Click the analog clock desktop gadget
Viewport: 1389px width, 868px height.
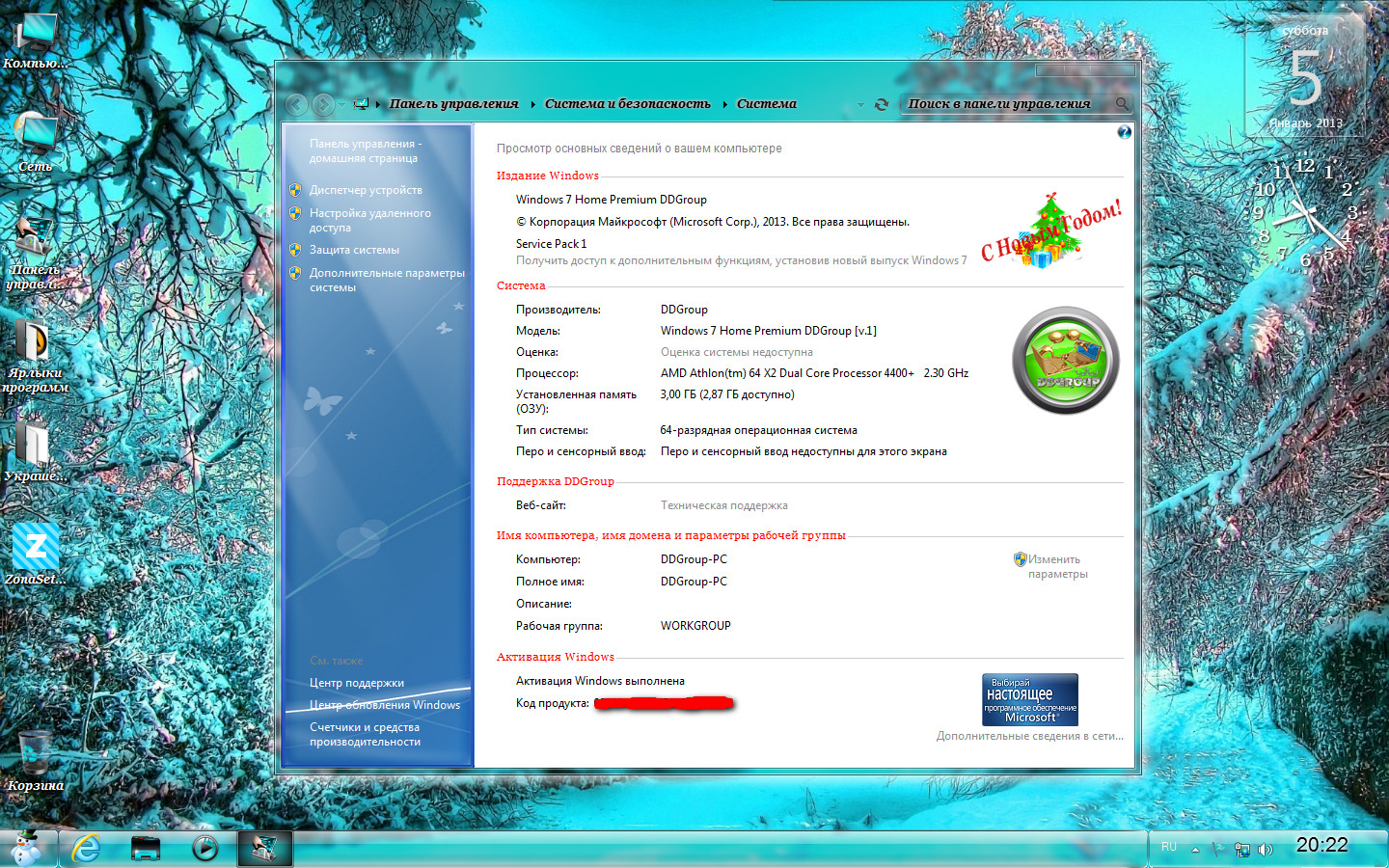(1305, 212)
